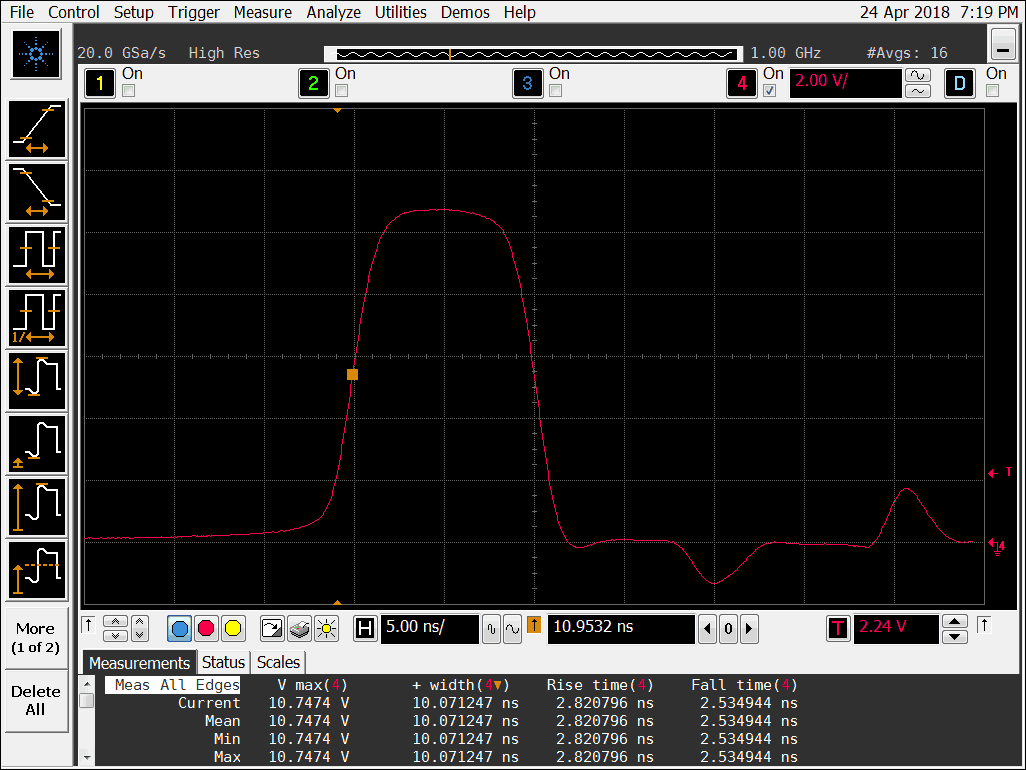The height and width of the screenshot is (770, 1026).
Task: Select the frequency measurement icon
Action: 37,318
